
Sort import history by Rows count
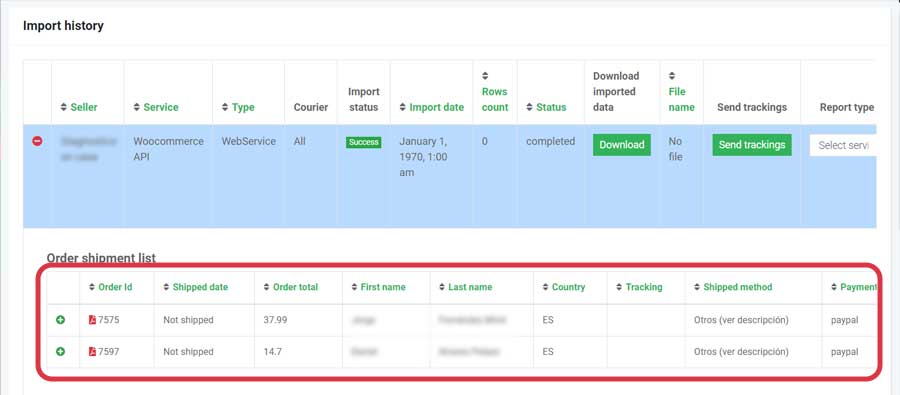[495, 91]
